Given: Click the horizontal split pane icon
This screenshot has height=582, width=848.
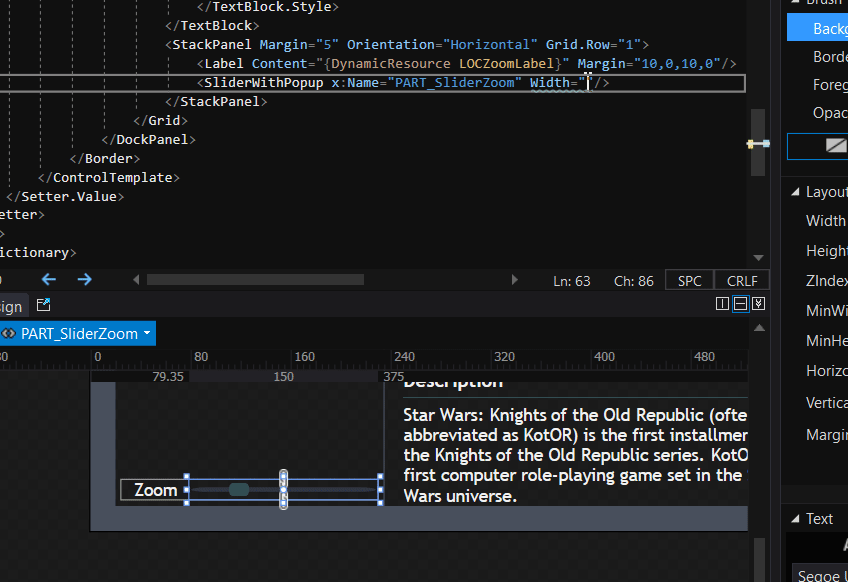Looking at the screenshot, I should [740, 303].
